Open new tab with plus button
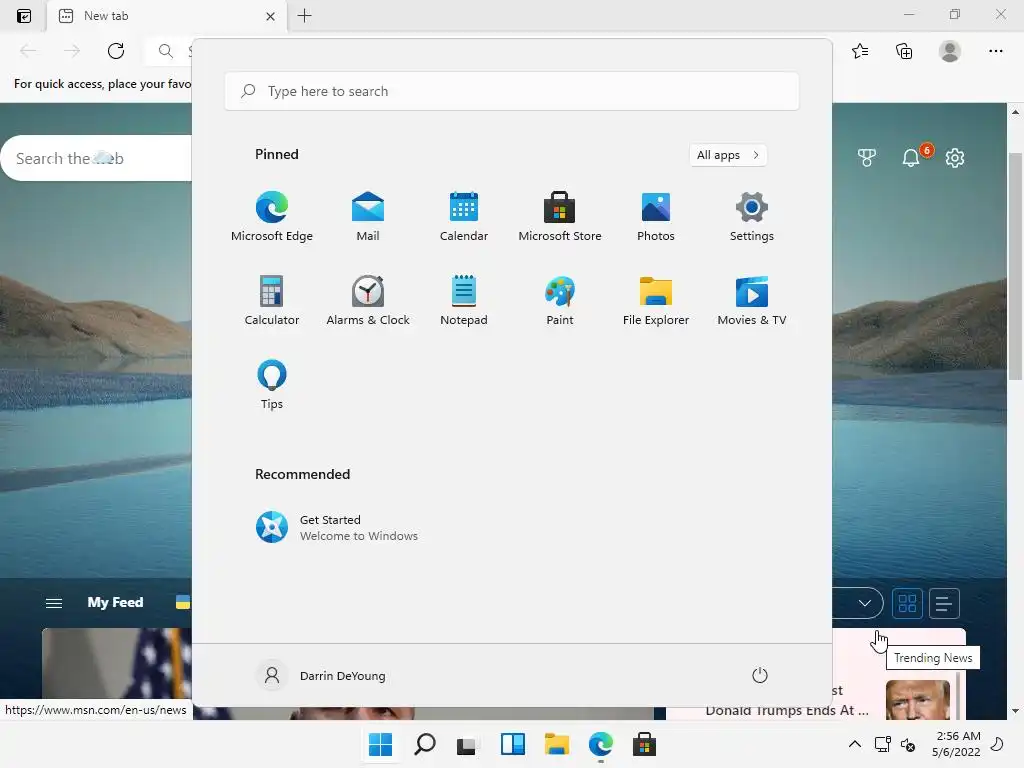 (304, 16)
